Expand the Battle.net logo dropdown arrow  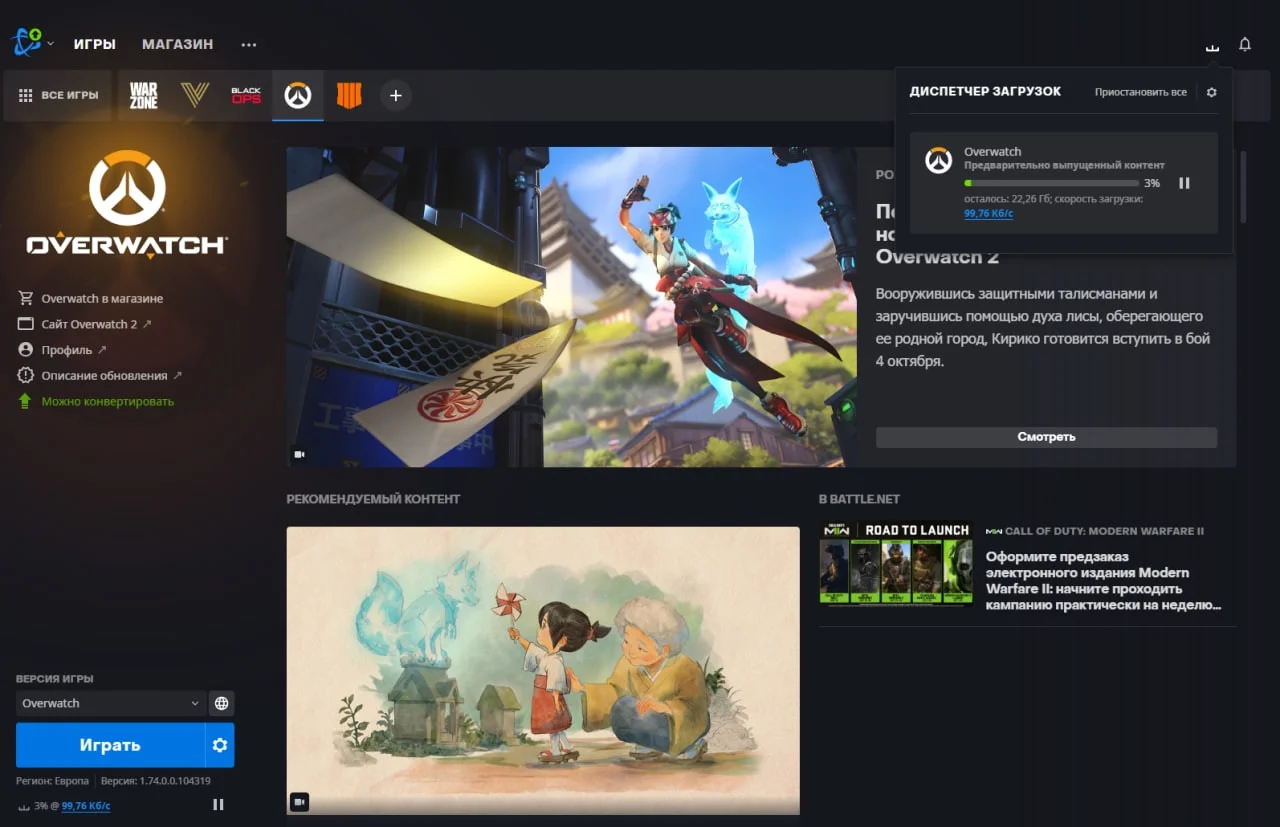point(50,44)
